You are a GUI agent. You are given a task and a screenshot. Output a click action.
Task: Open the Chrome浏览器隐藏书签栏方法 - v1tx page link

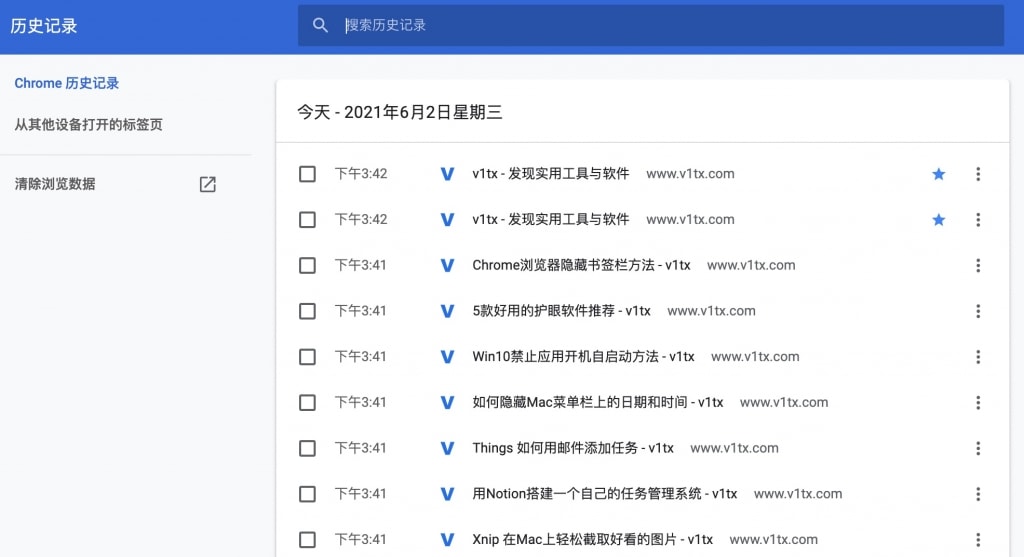tap(581, 265)
